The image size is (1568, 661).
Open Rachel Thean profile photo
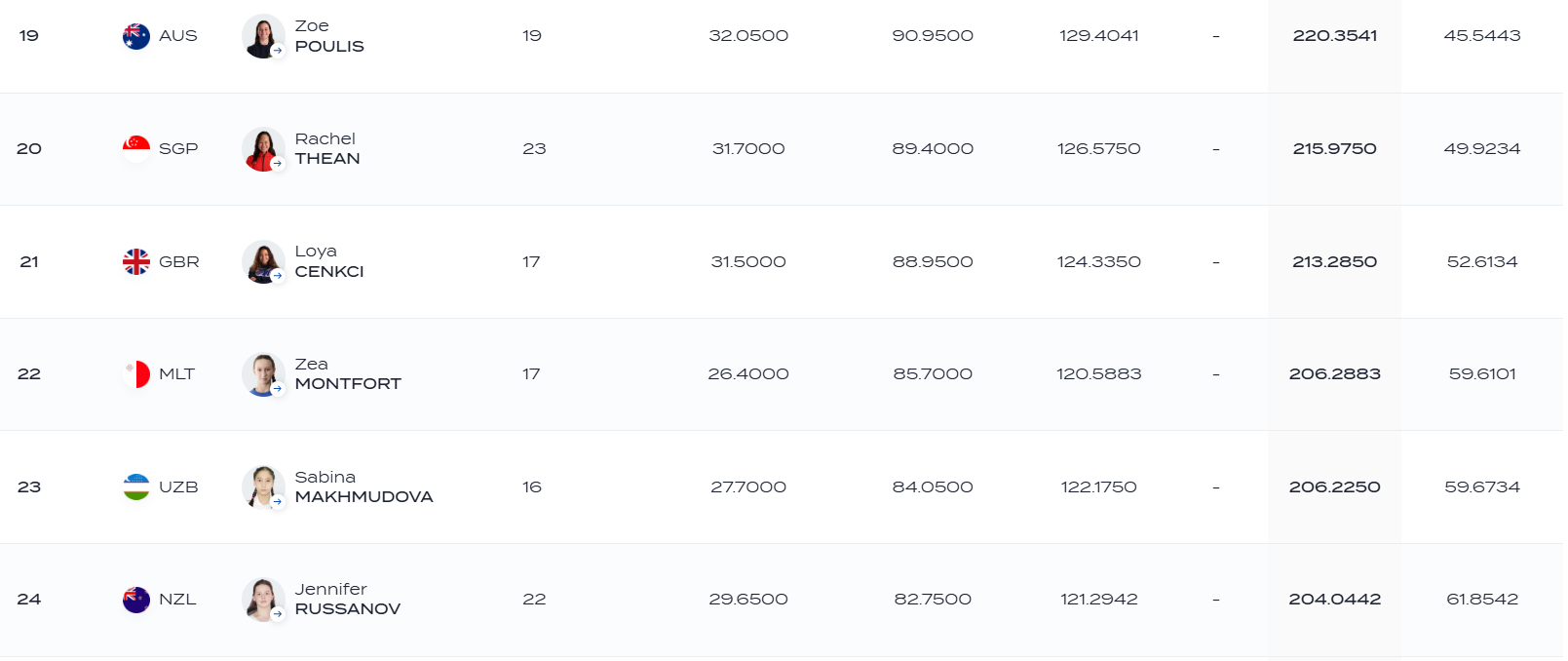click(263, 149)
